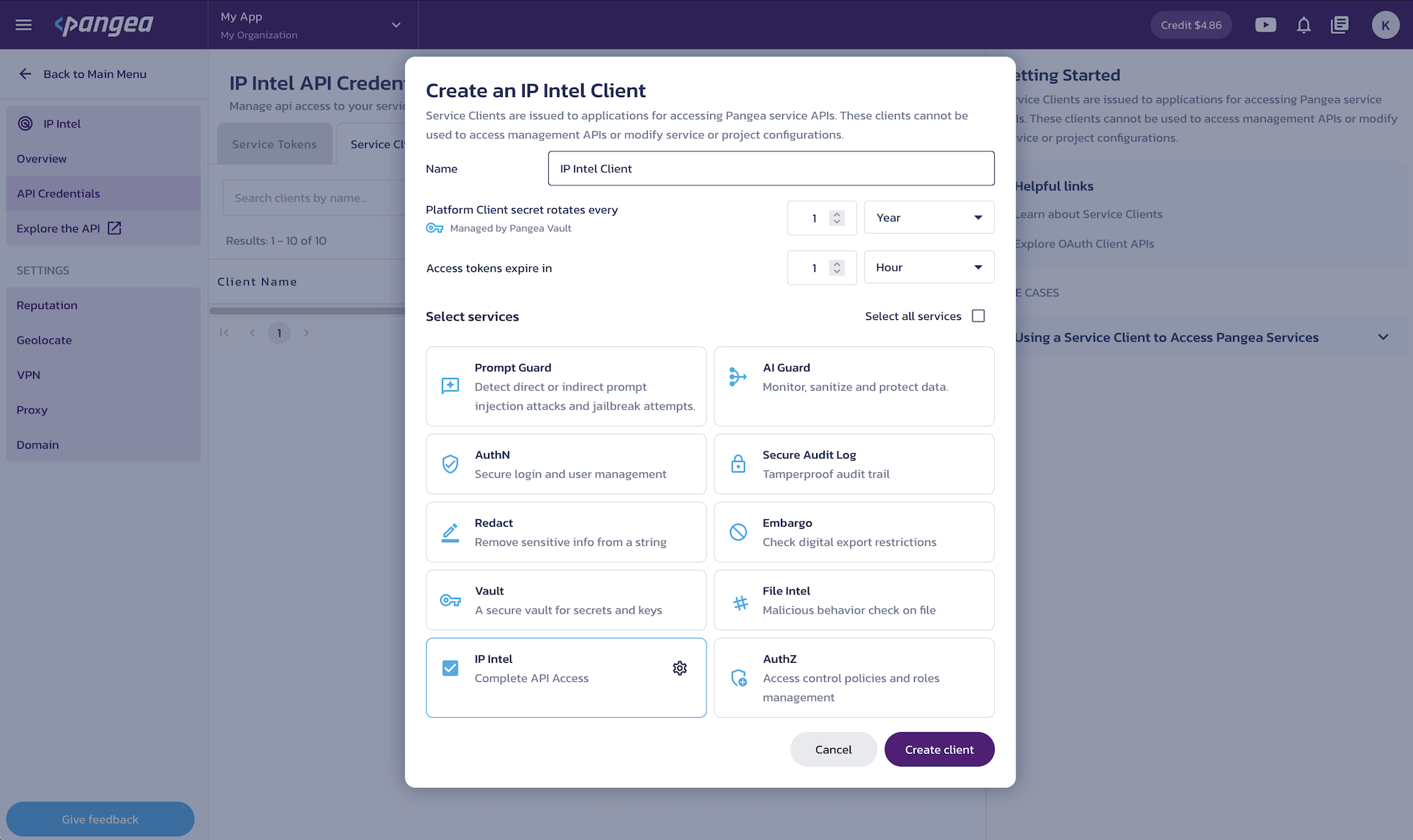
Task: Open Proxy settings in the sidebar
Action: tap(103, 410)
